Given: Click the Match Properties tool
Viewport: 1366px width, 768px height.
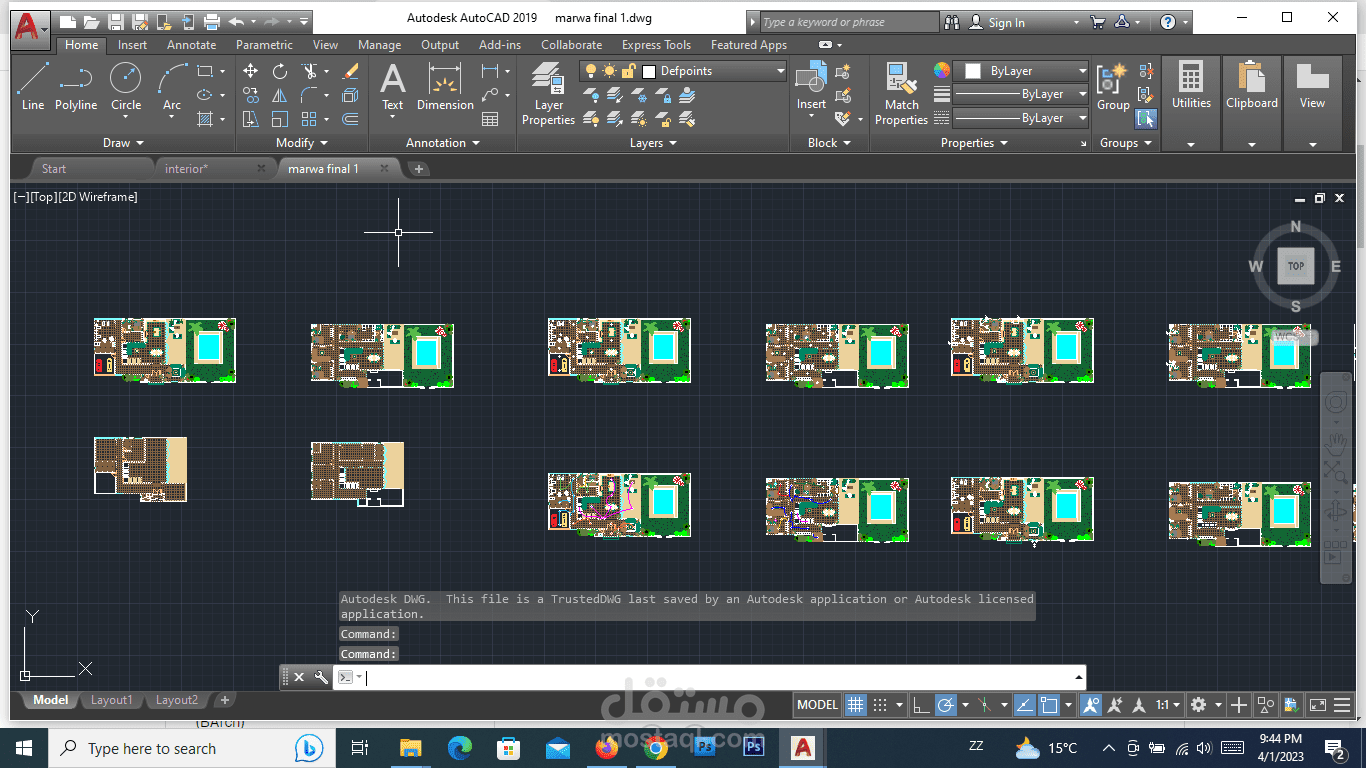Looking at the screenshot, I should (x=901, y=94).
